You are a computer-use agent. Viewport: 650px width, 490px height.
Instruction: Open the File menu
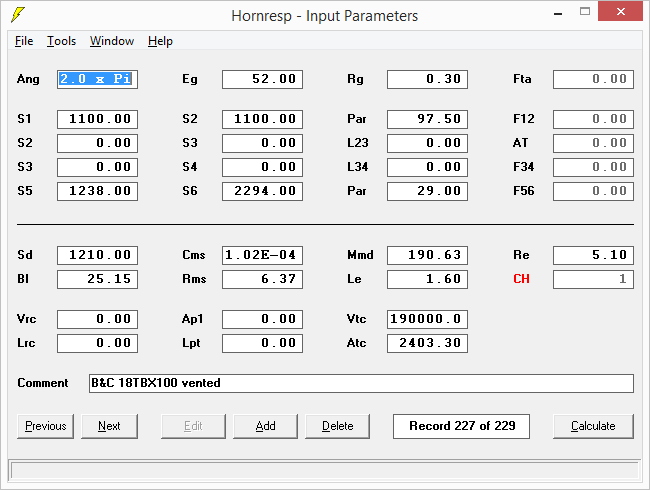click(24, 41)
